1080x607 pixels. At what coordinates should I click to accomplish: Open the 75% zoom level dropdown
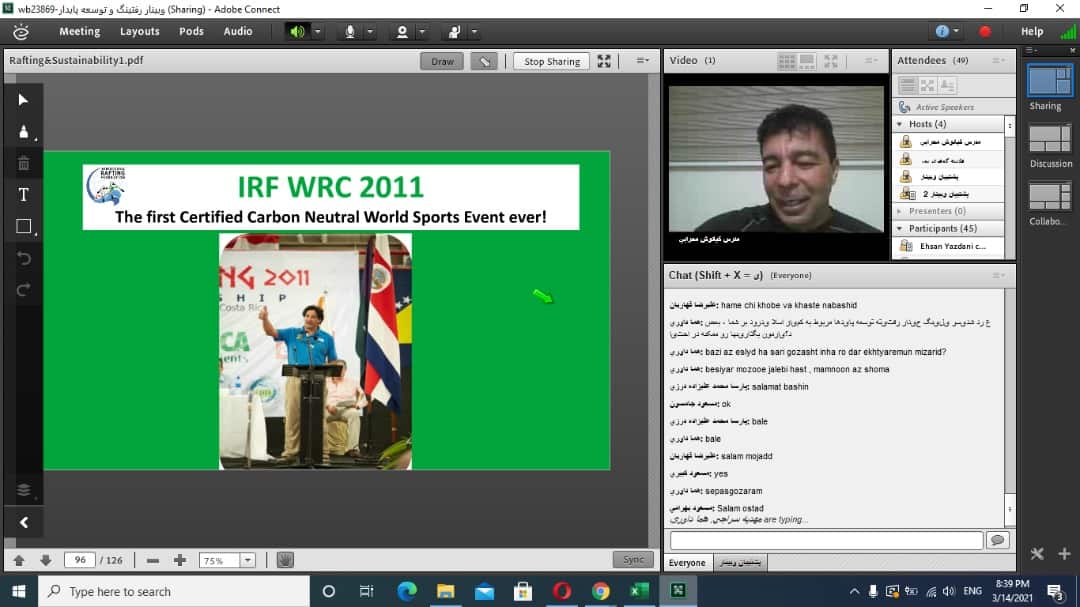(x=247, y=560)
